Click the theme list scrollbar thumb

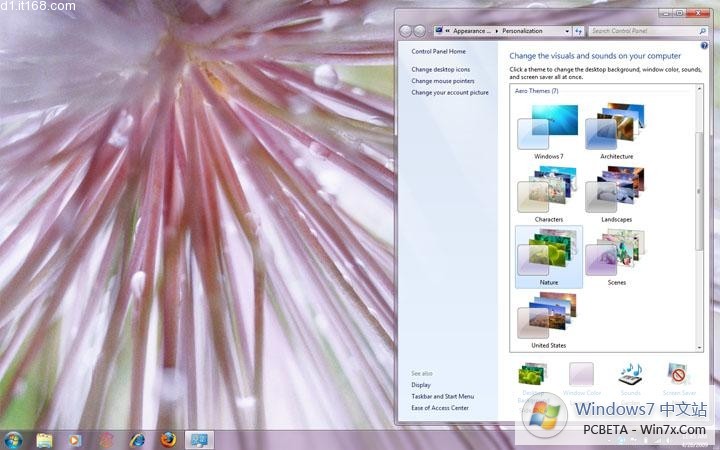click(x=700, y=191)
